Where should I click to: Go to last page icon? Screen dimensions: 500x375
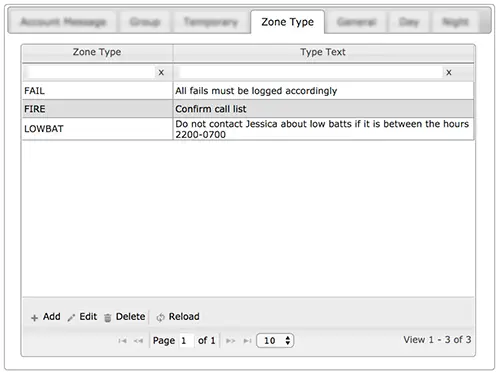247,341
